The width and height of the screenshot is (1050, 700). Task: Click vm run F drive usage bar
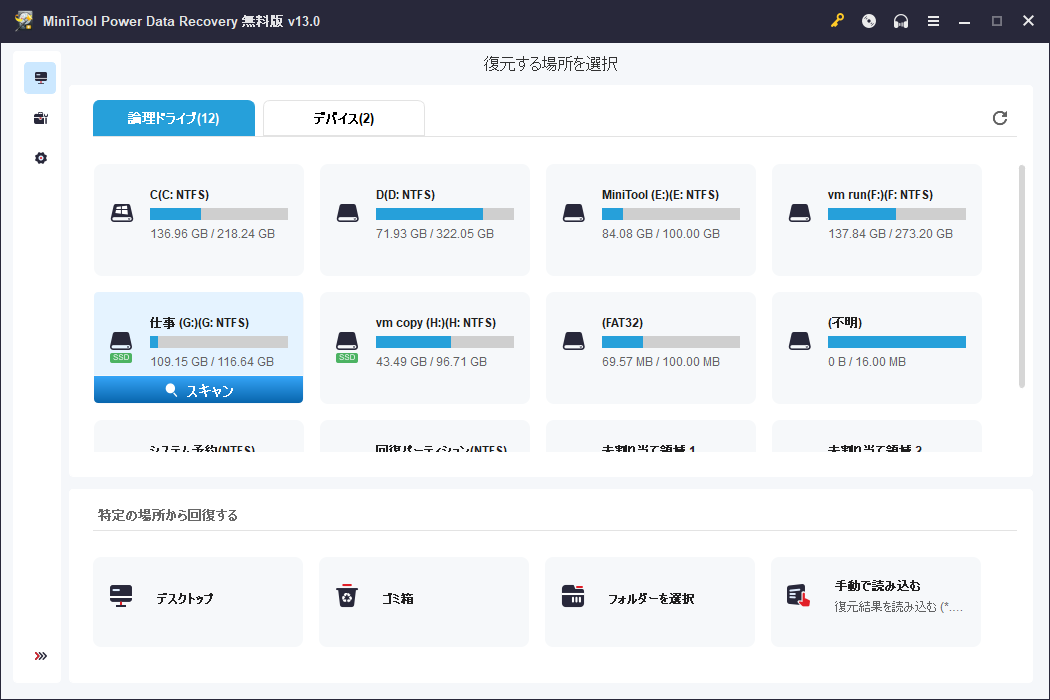tap(897, 214)
